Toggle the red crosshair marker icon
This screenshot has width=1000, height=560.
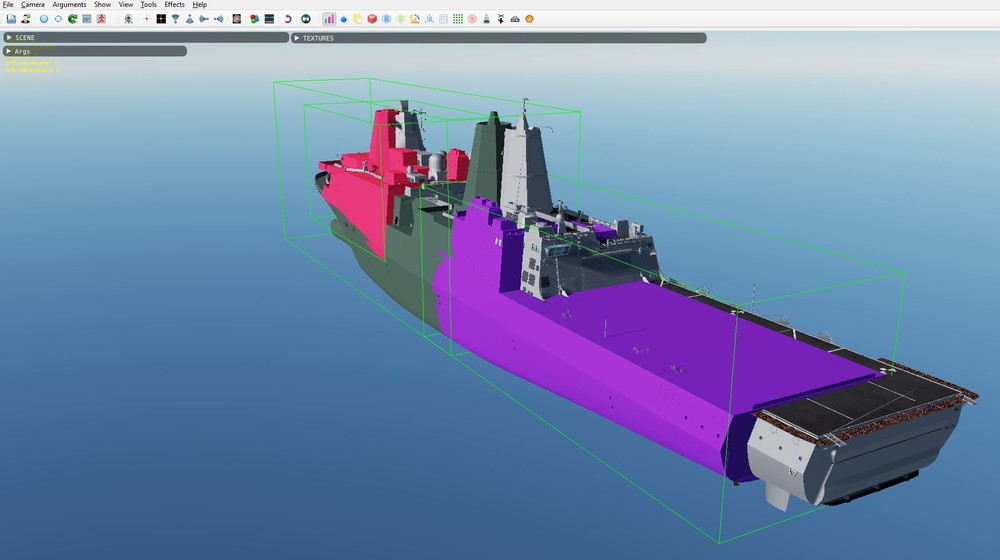pyautogui.click(x=146, y=19)
